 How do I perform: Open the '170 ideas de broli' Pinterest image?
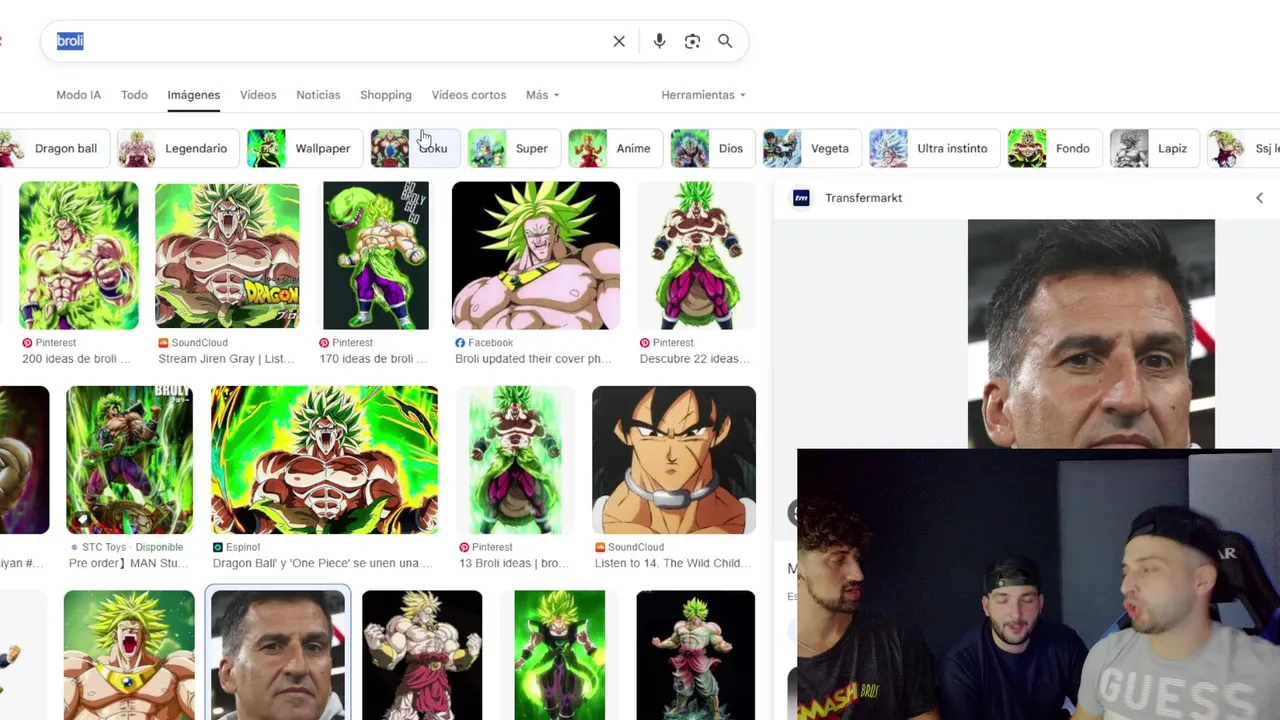(376, 255)
